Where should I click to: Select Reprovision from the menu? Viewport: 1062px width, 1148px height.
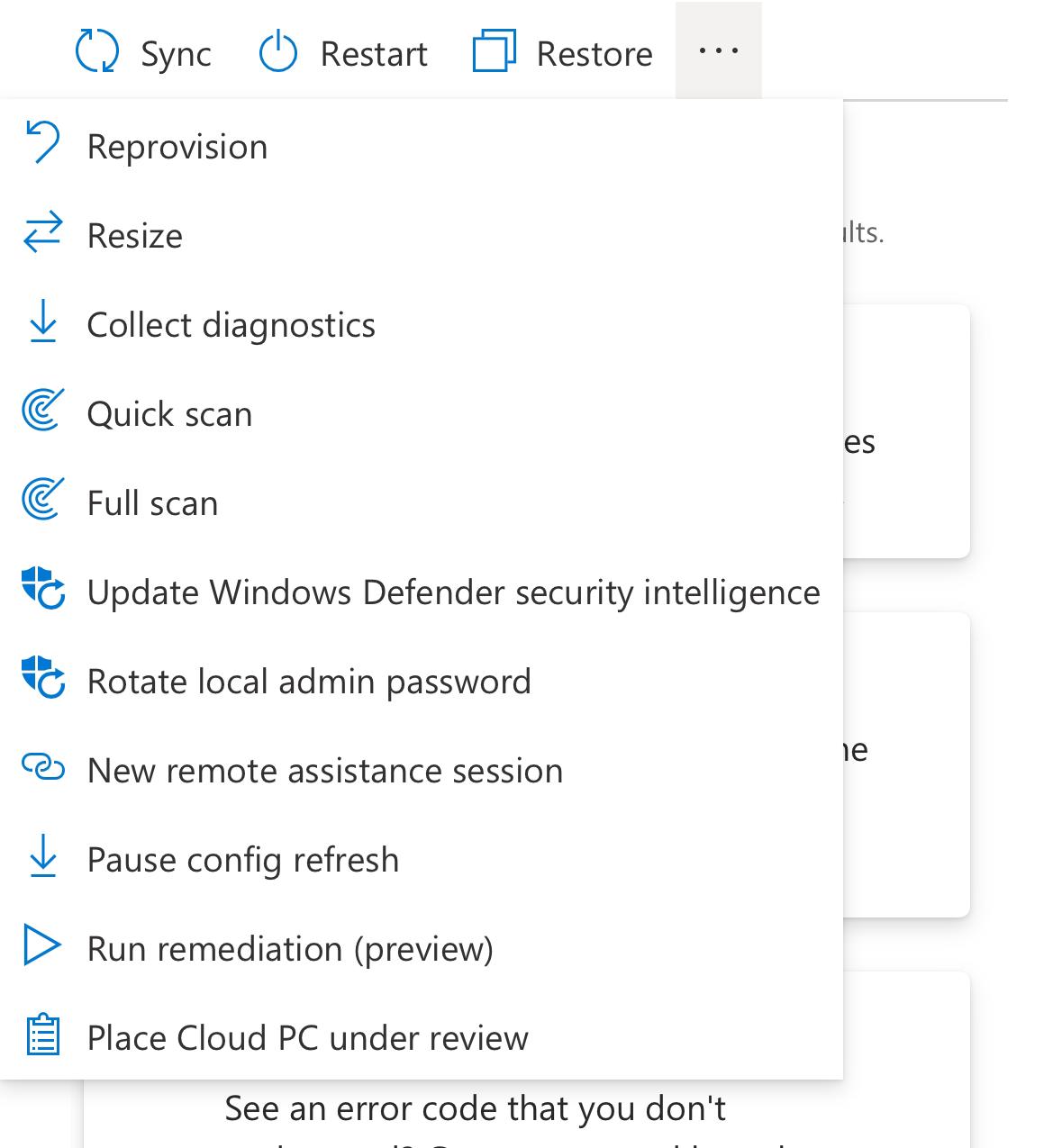422,146
